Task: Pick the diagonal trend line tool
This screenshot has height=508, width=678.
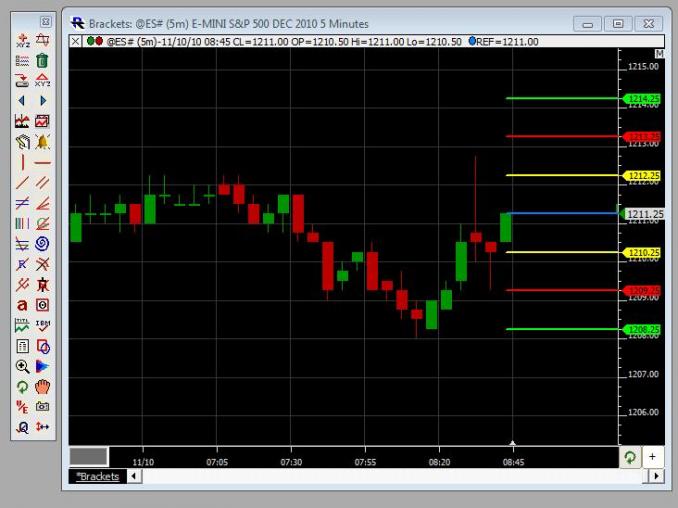Action: pos(22,182)
